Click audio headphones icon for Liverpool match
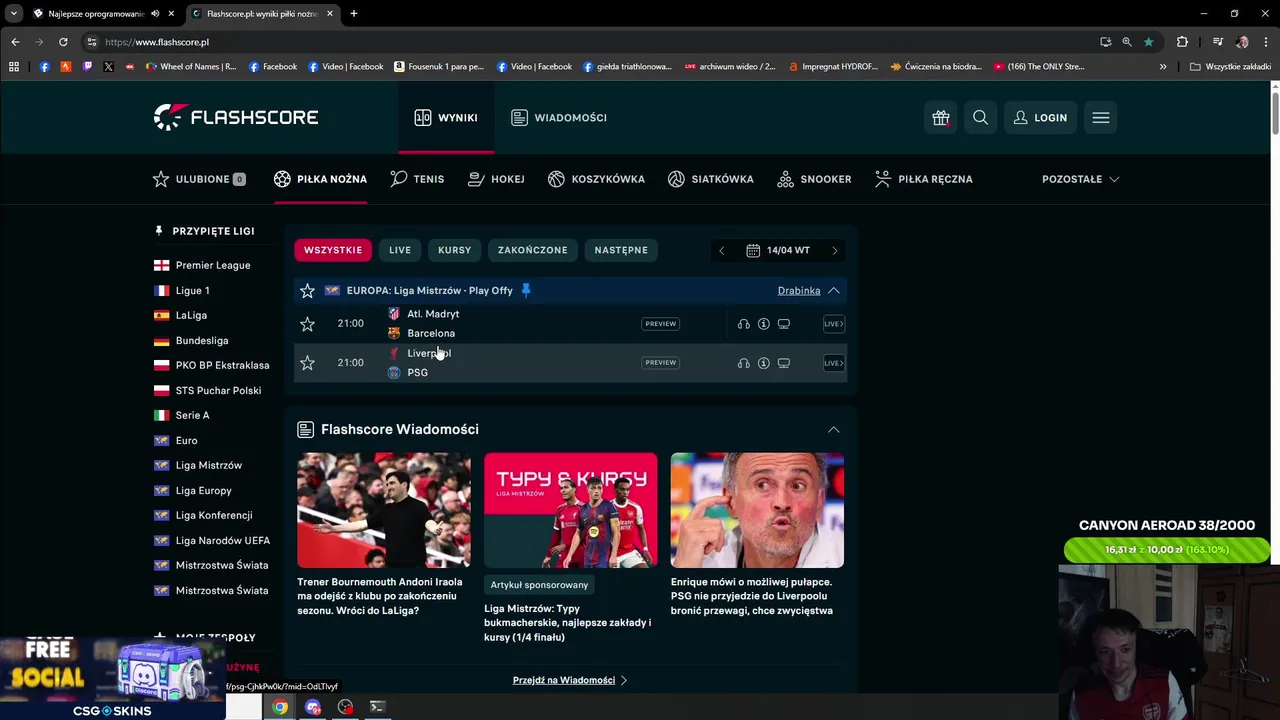Image resolution: width=1280 pixels, height=720 pixels. (743, 363)
